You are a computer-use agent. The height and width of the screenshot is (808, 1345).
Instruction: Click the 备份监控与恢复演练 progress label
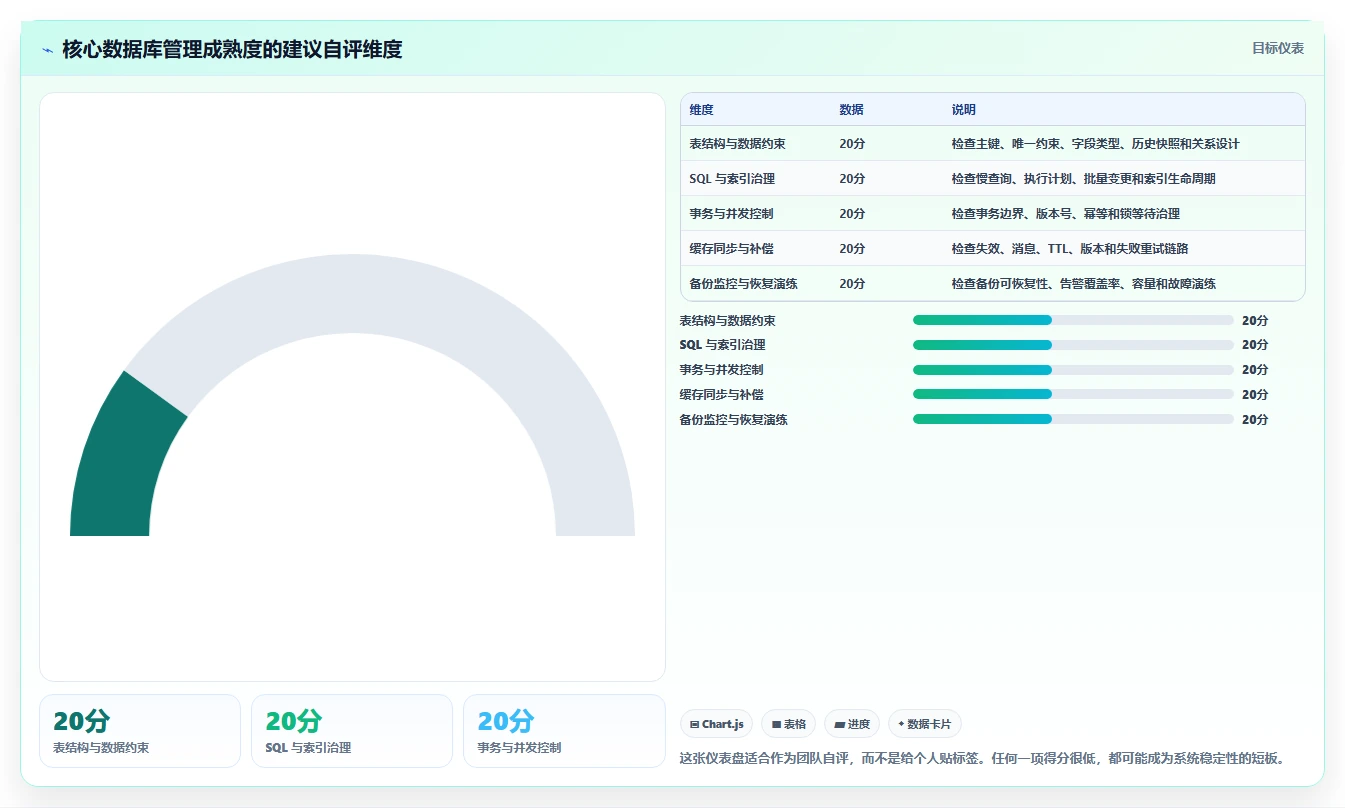point(733,420)
